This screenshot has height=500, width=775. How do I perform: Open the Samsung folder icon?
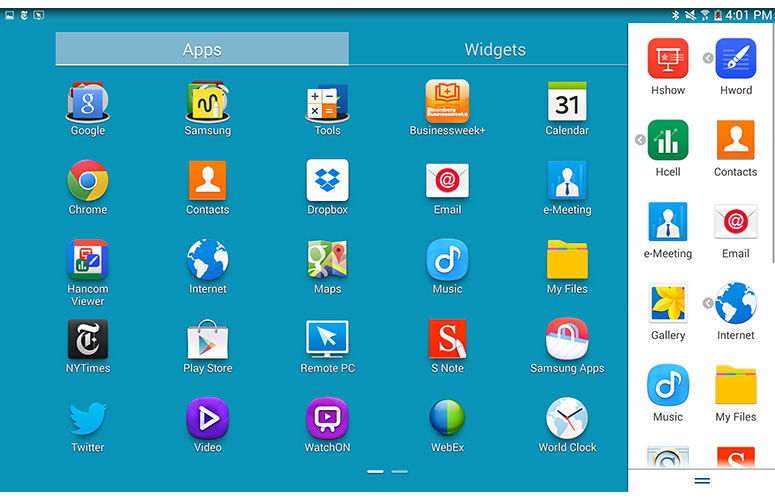pos(208,102)
